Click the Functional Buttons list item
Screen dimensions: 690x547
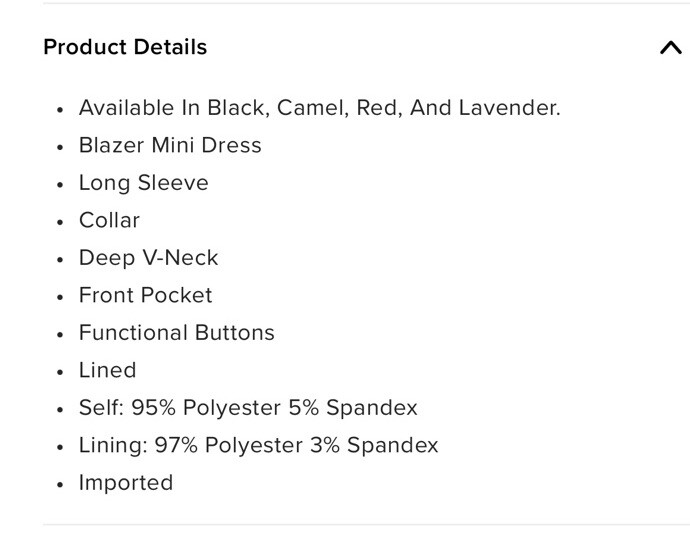[176, 333]
